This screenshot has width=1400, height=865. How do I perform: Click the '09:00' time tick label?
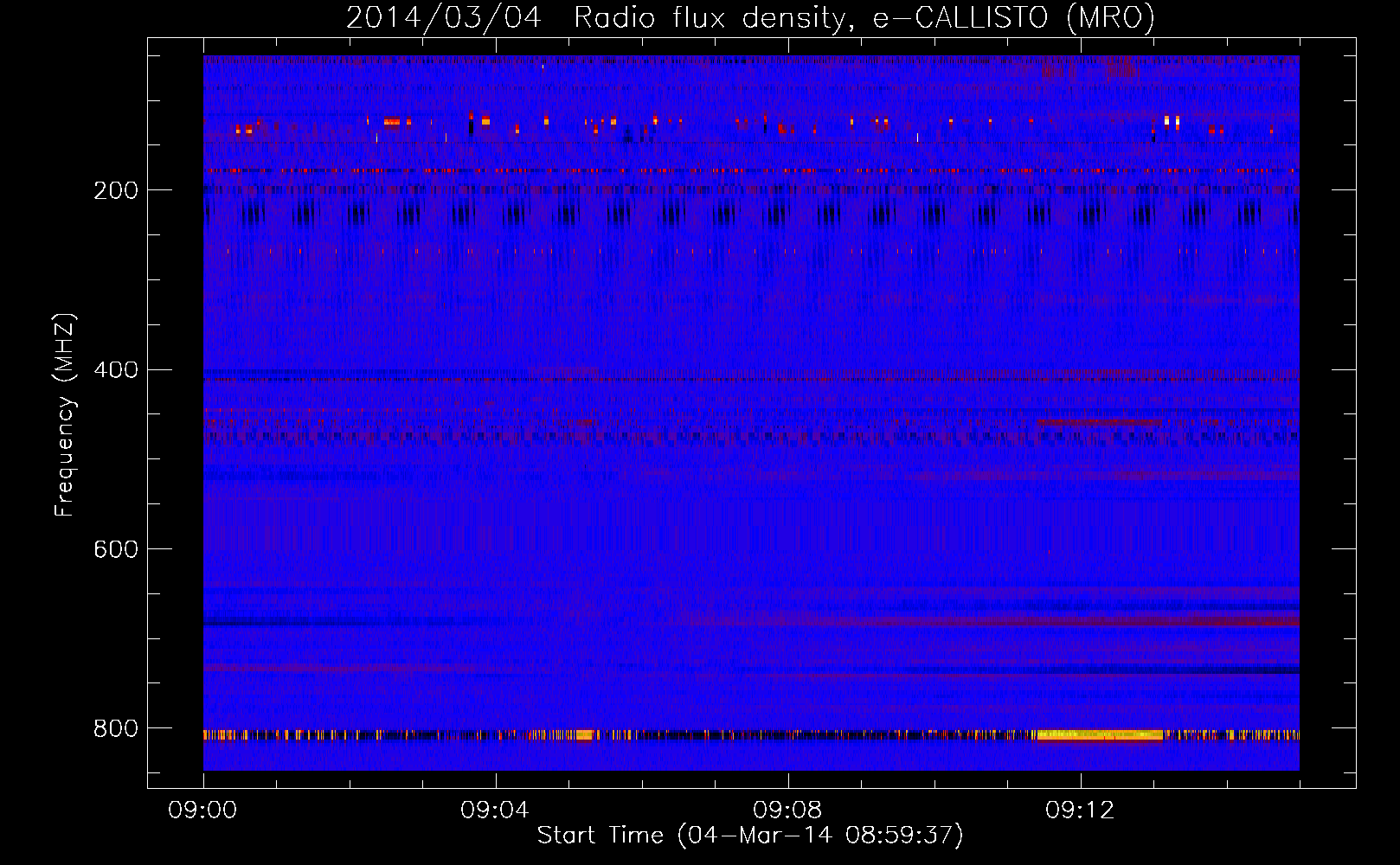click(203, 811)
